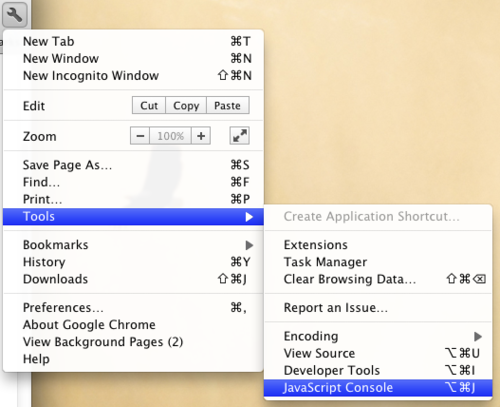Enter fullscreen via the Zoom row icon
The image size is (500, 407).
pos(239,136)
